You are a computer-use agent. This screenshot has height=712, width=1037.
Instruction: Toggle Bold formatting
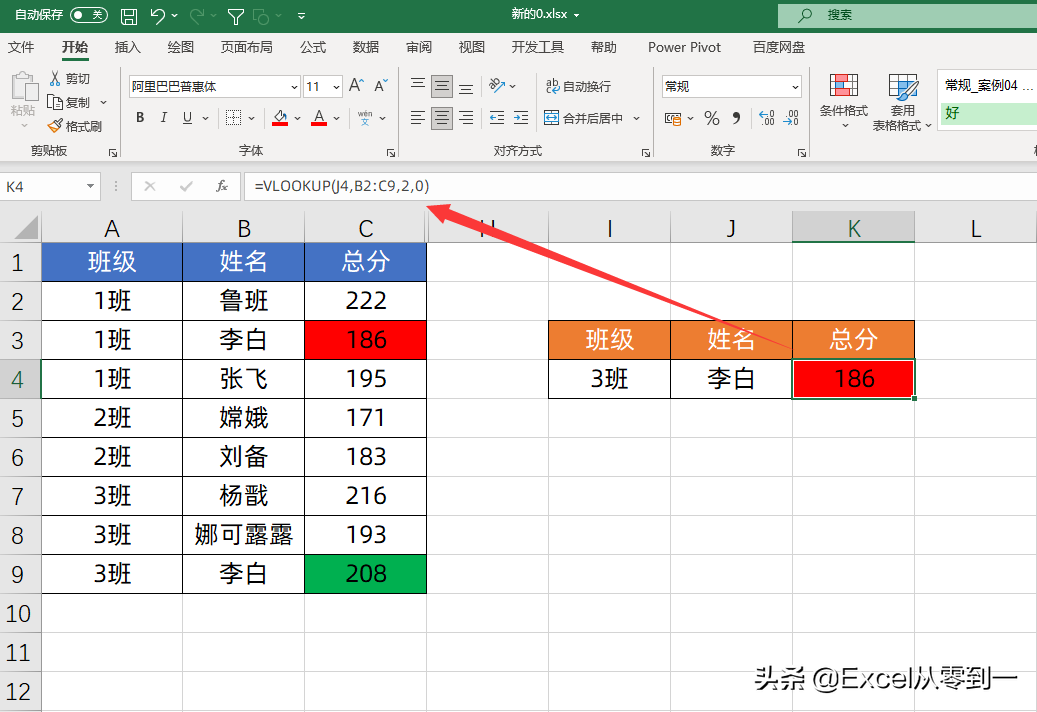click(x=140, y=118)
